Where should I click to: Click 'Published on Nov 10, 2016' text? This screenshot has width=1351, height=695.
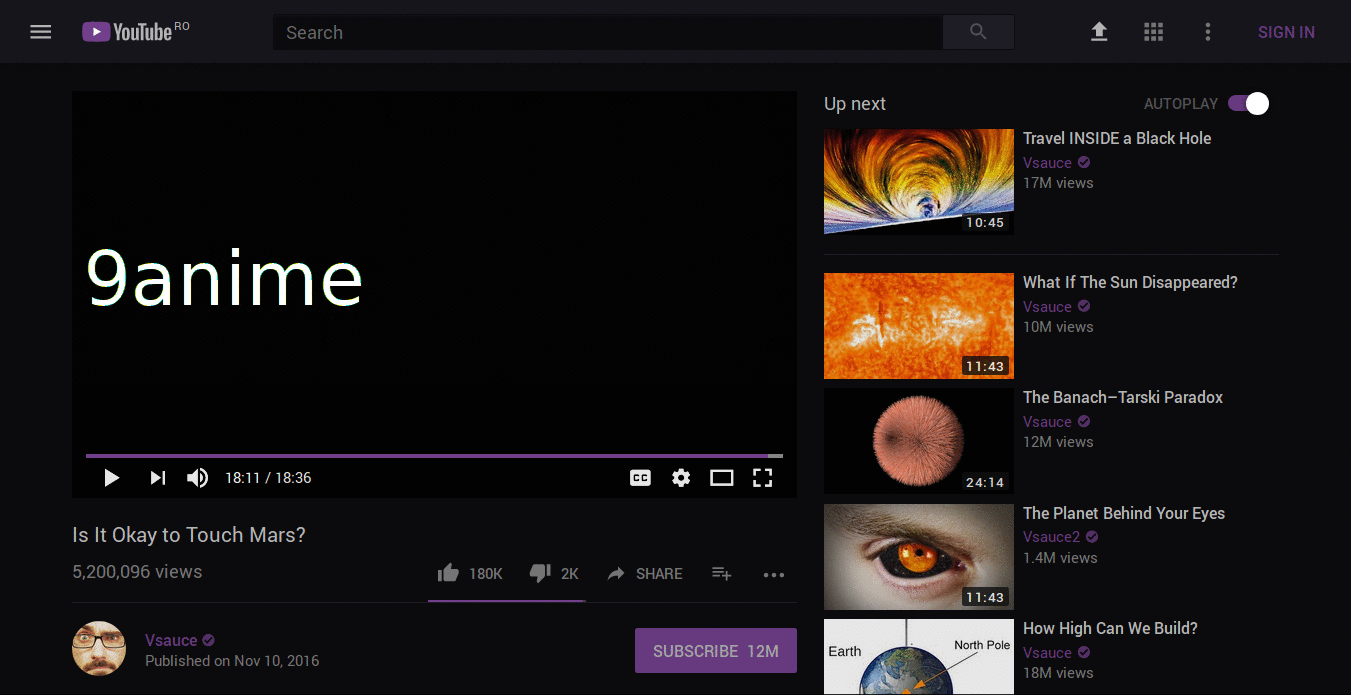pyautogui.click(x=232, y=661)
